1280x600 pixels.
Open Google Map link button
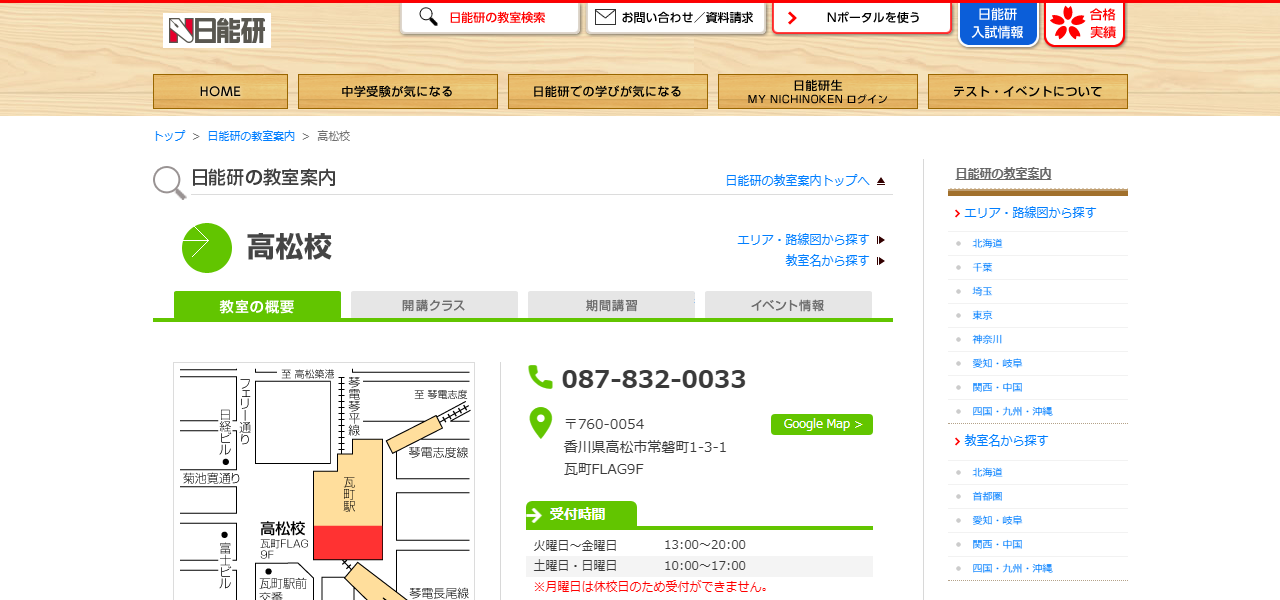[x=822, y=424]
